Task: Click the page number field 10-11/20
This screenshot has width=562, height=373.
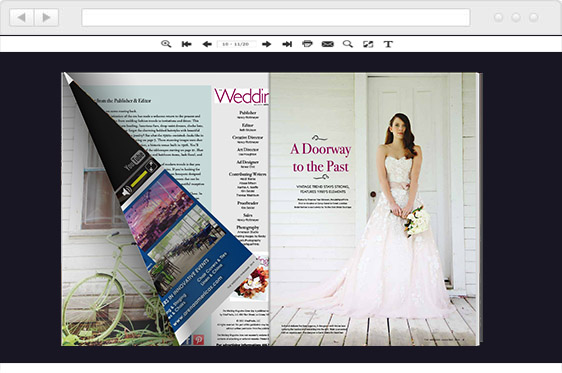Action: click(236, 44)
